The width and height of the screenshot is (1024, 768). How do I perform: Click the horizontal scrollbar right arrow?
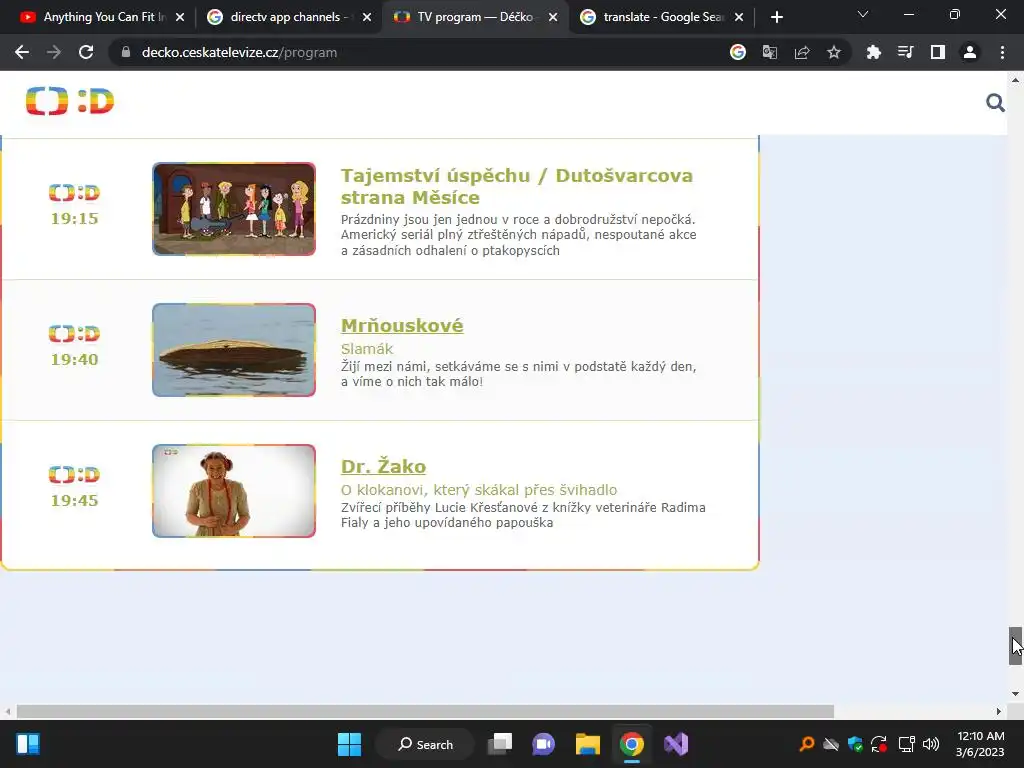pyautogui.click(x=999, y=711)
